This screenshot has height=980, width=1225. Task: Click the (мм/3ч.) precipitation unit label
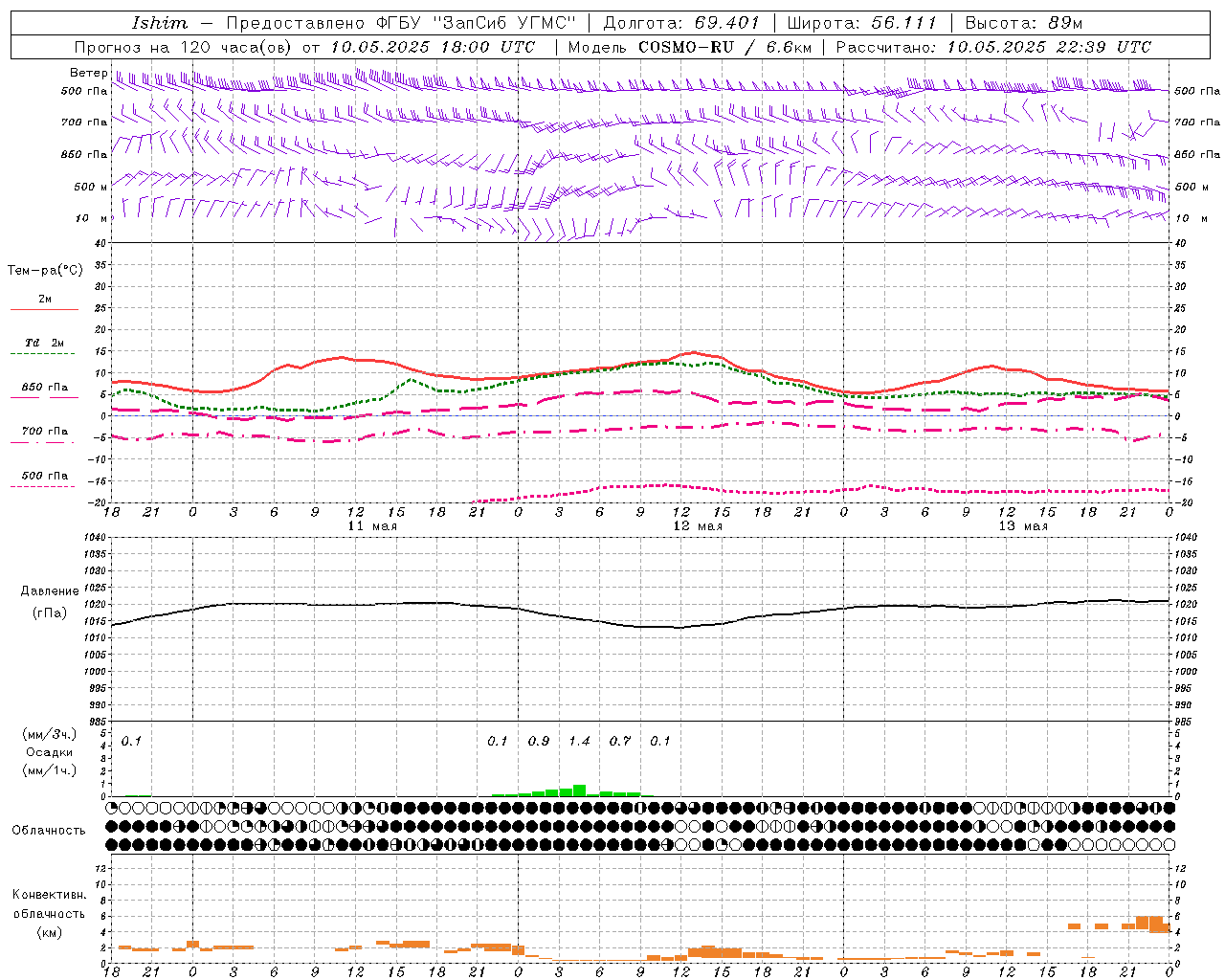tap(50, 734)
